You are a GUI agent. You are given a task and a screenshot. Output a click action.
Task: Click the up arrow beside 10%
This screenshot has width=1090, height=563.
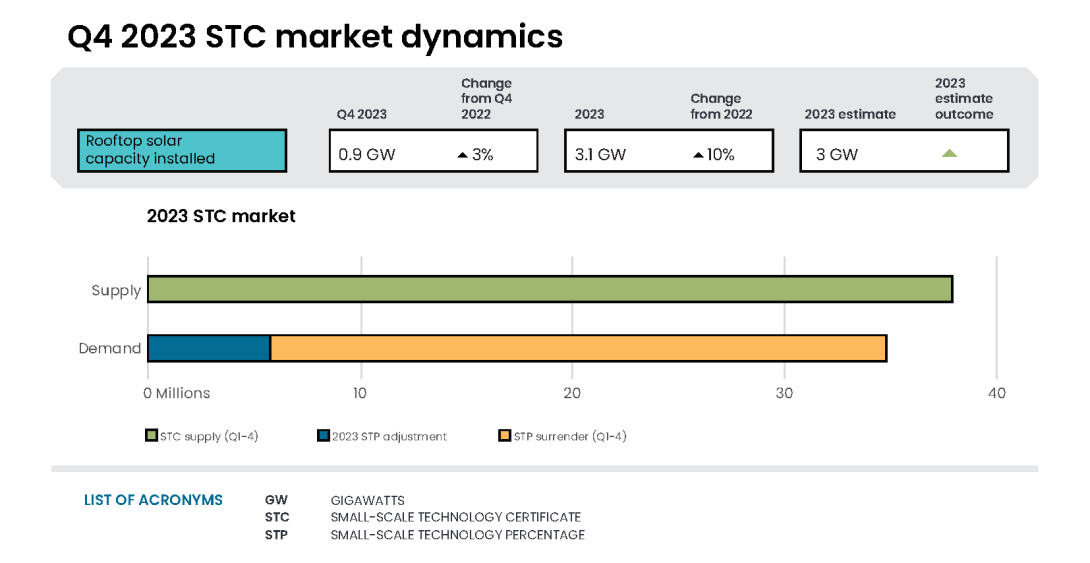tap(698, 155)
